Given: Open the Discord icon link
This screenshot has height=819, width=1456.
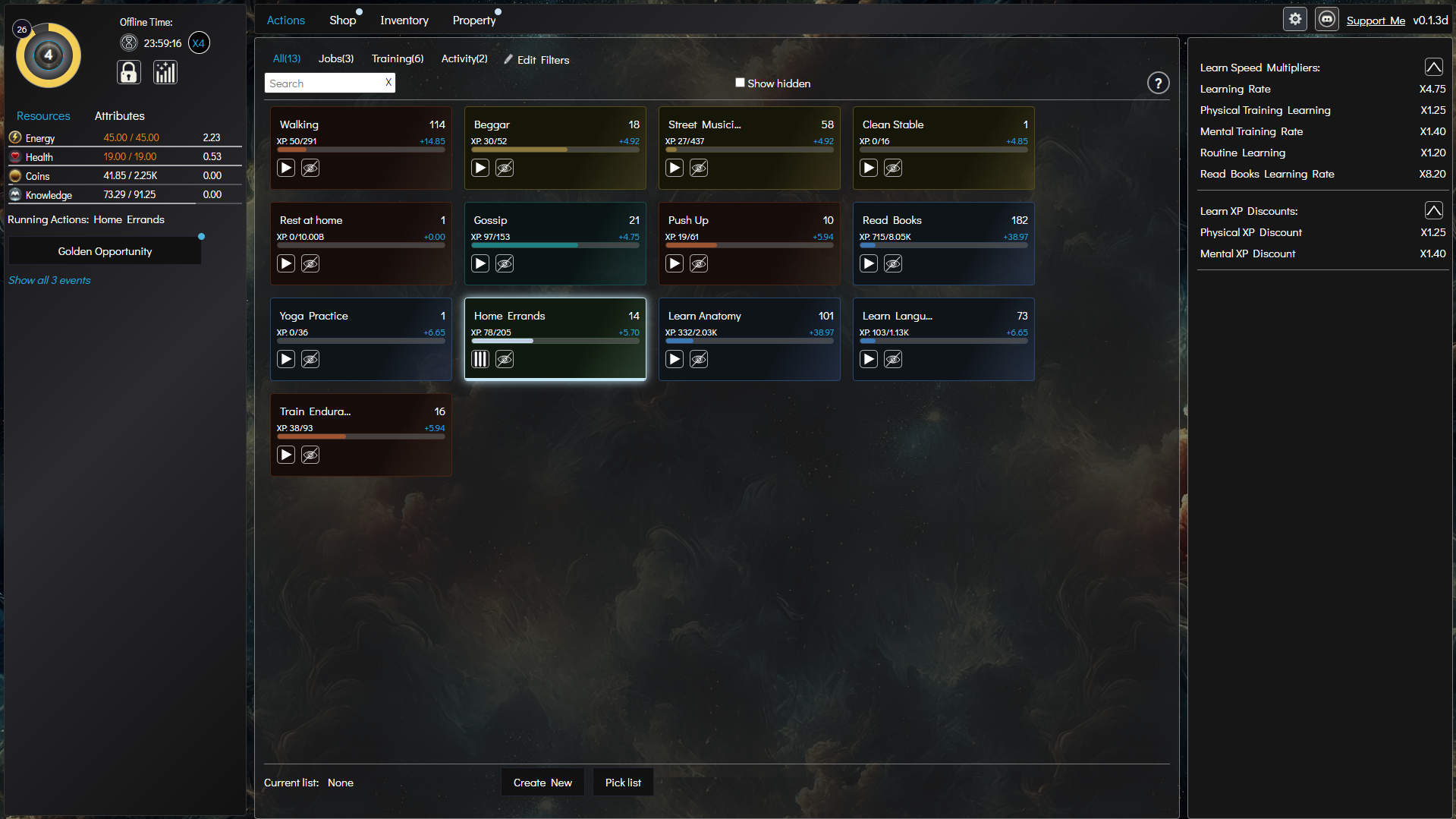Looking at the screenshot, I should pyautogui.click(x=1327, y=19).
